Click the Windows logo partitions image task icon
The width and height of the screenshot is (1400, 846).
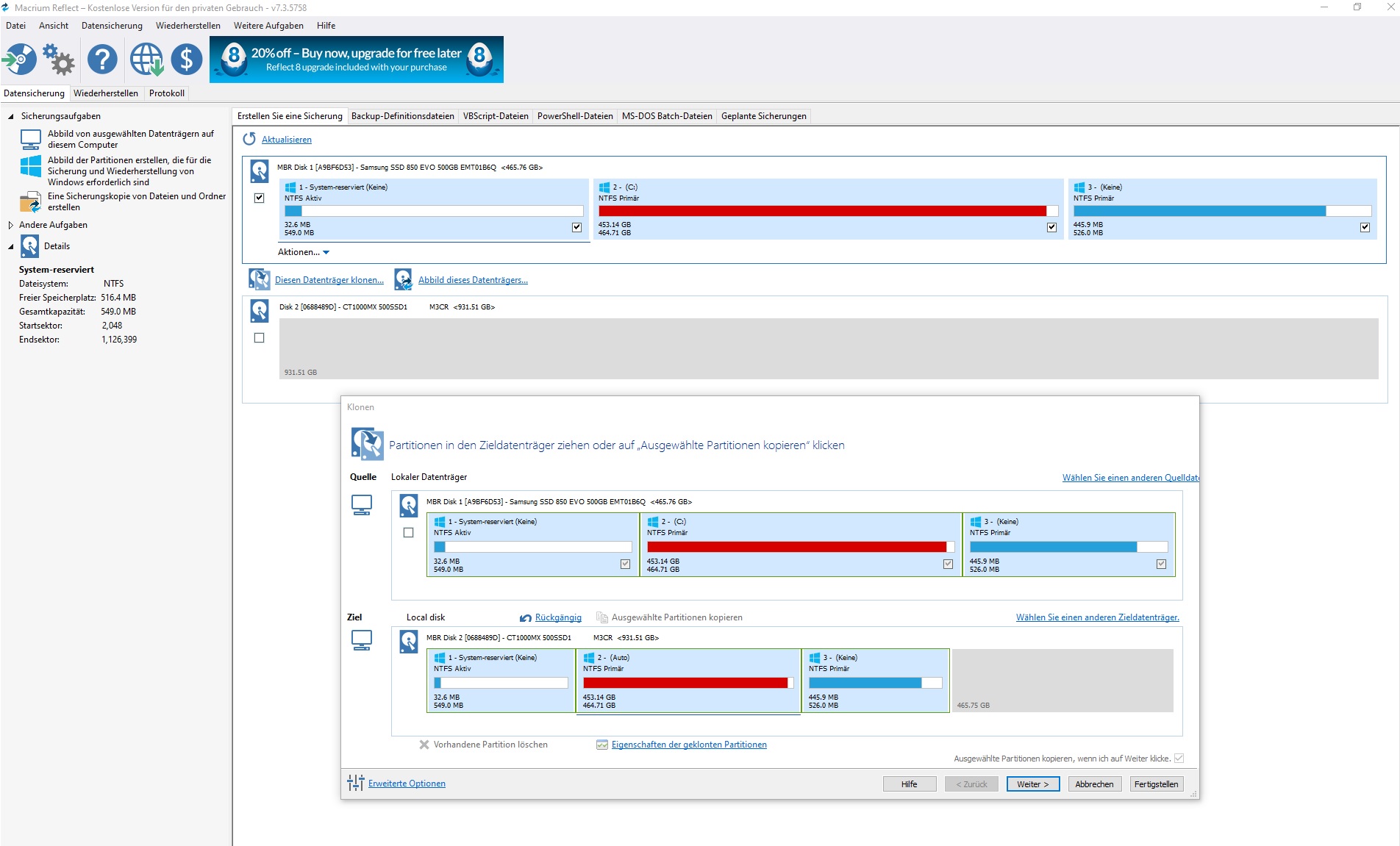pyautogui.click(x=31, y=165)
